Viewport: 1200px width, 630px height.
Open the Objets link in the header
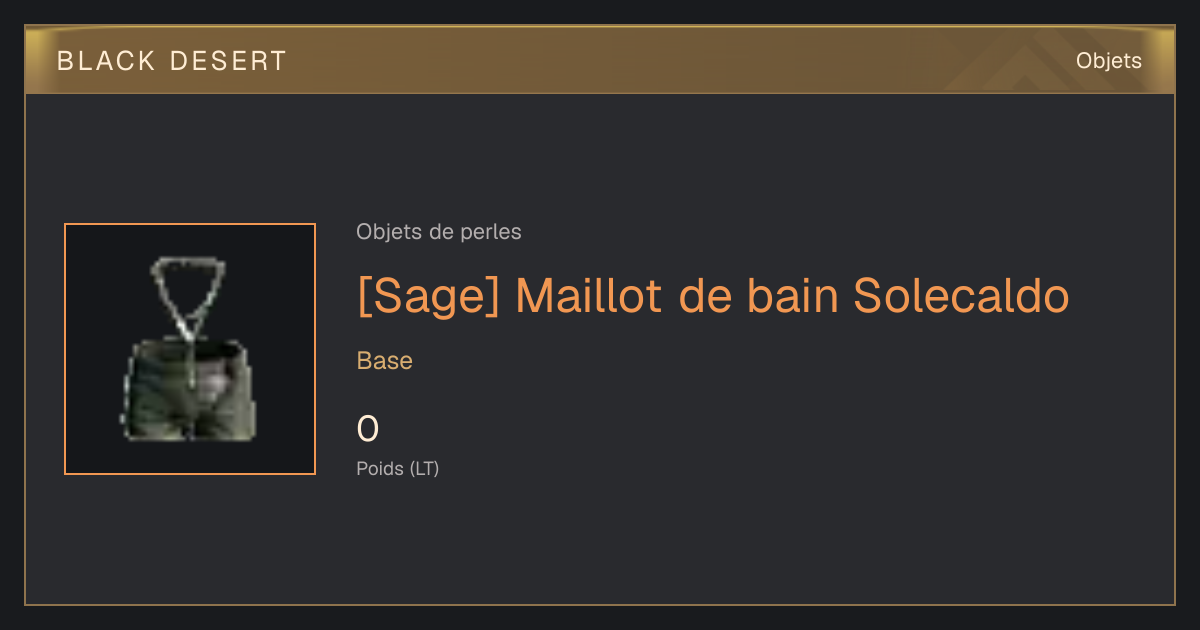(x=1109, y=61)
